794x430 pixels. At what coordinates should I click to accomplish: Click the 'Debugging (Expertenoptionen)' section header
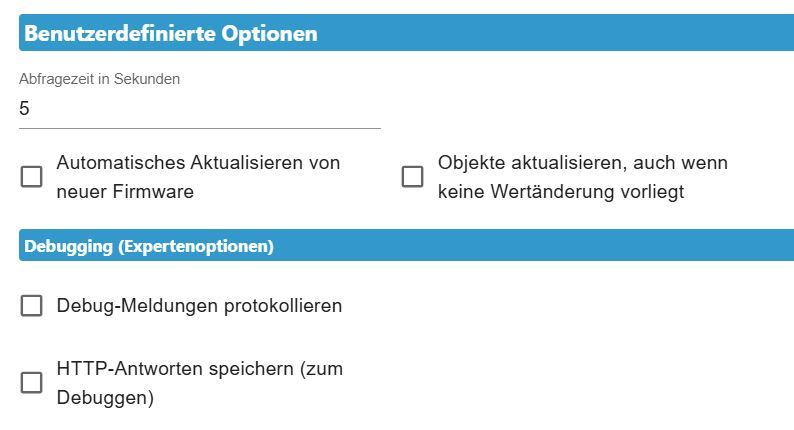pyautogui.click(x=149, y=246)
